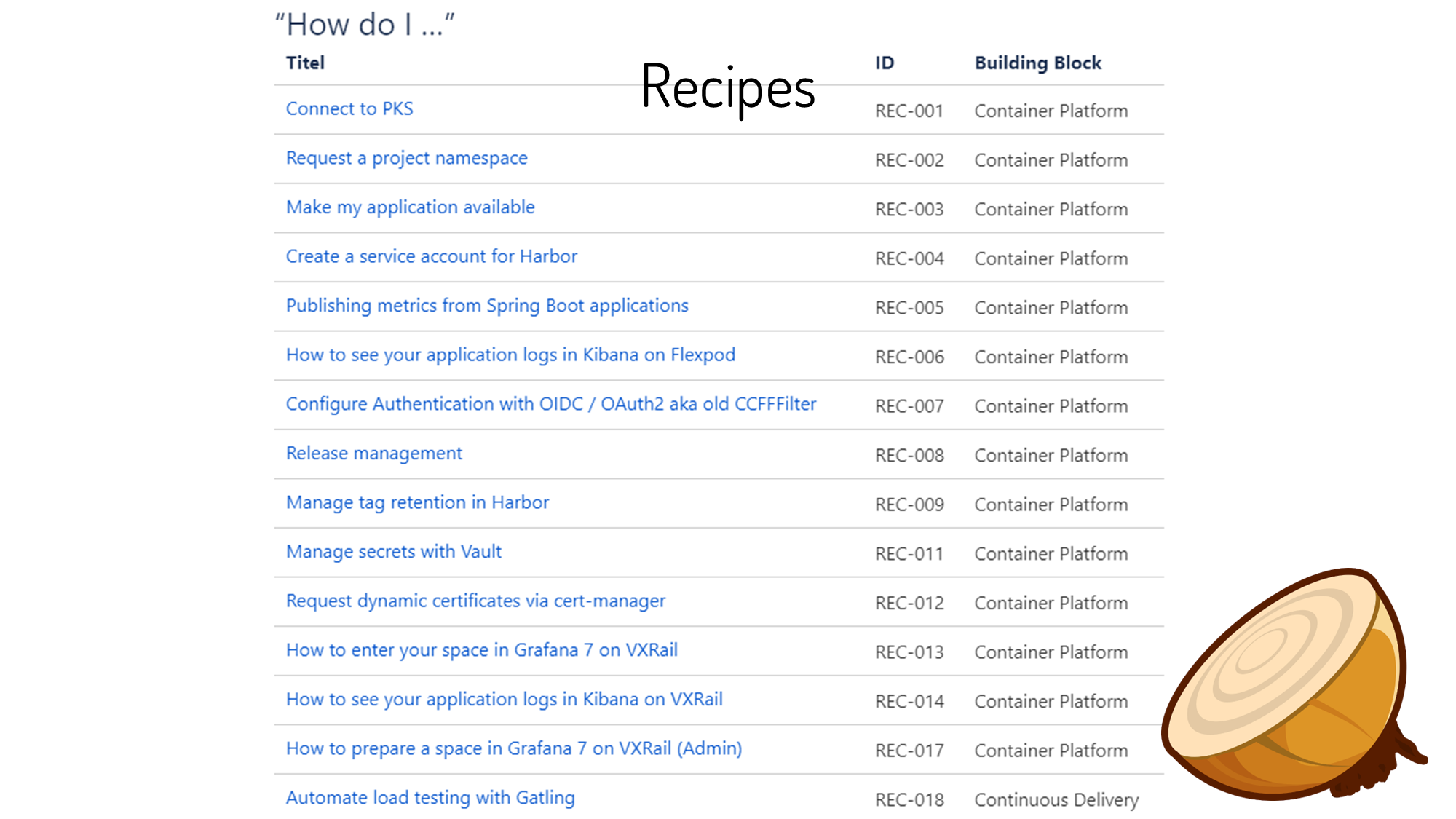Open Automate load testing with Gatling
The image size is (1456, 819).
(430, 798)
